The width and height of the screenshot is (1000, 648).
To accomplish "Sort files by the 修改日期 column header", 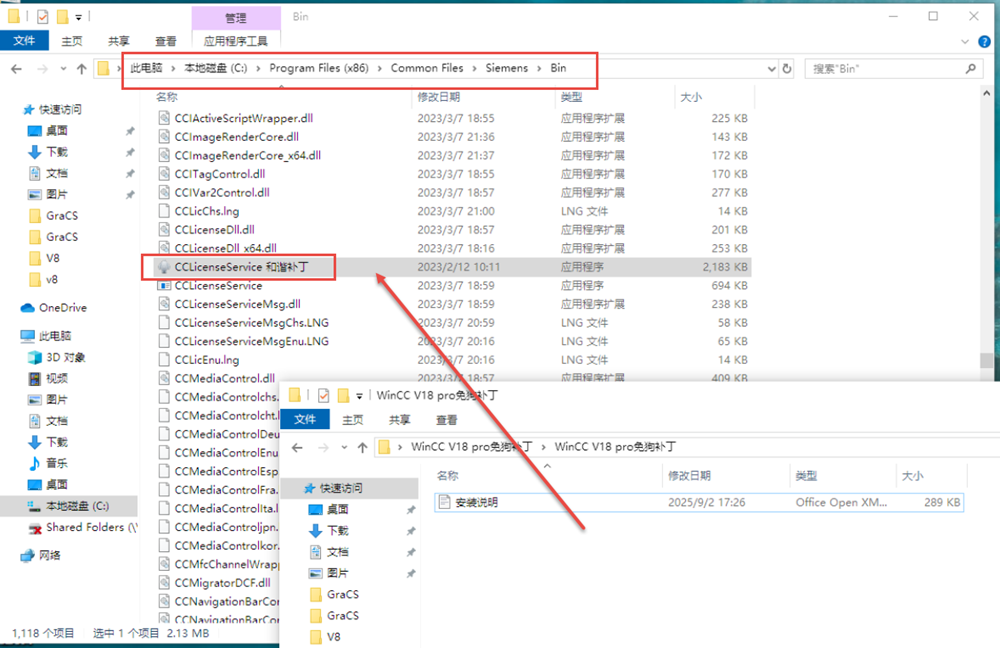I will [x=440, y=97].
